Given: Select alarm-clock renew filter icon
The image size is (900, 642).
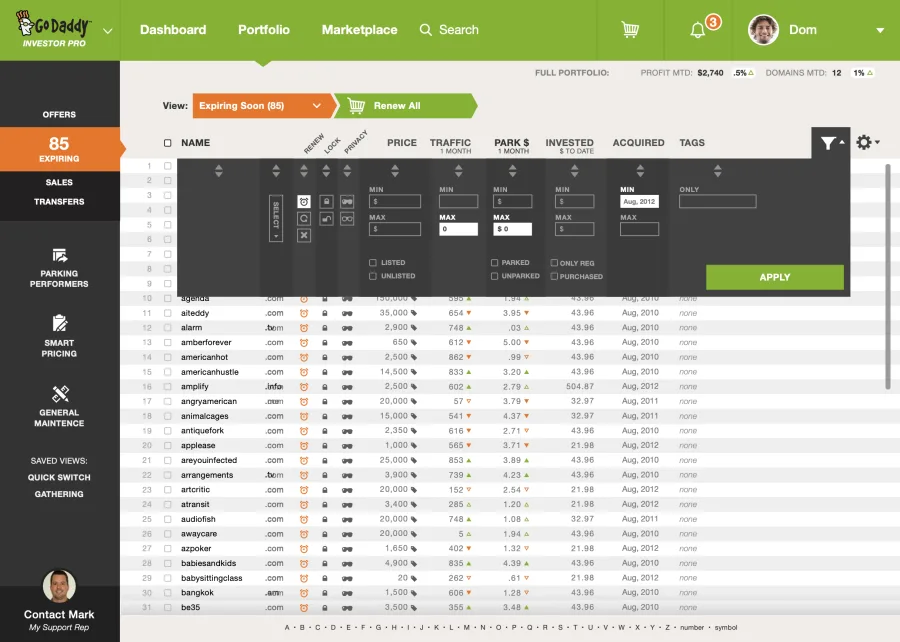Looking at the screenshot, I should (304, 201).
